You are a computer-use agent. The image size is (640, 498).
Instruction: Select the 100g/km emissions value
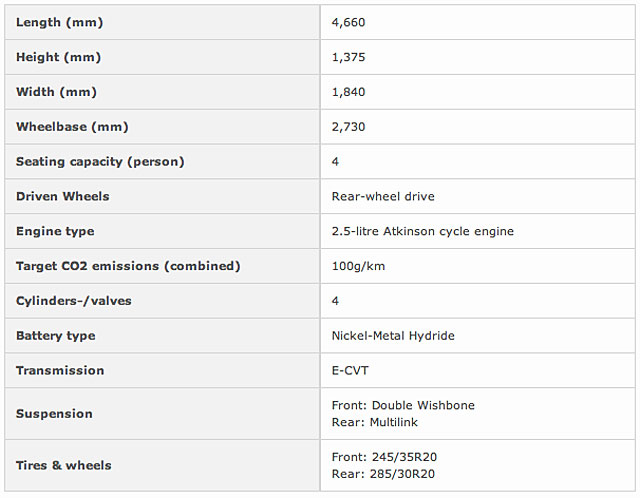click(358, 266)
